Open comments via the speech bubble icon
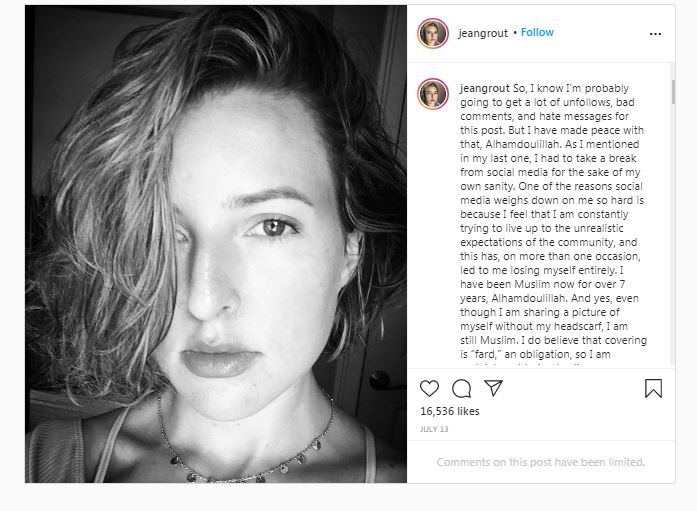 click(461, 388)
